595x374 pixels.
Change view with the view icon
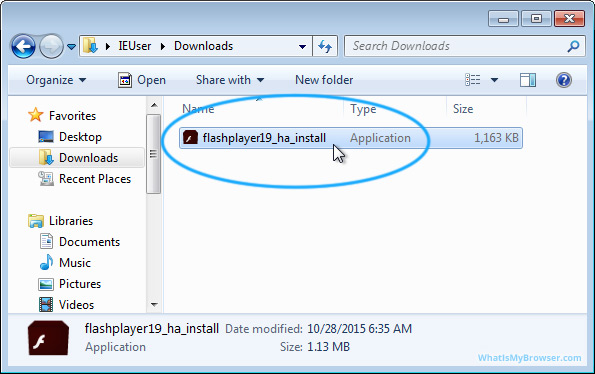(x=473, y=80)
